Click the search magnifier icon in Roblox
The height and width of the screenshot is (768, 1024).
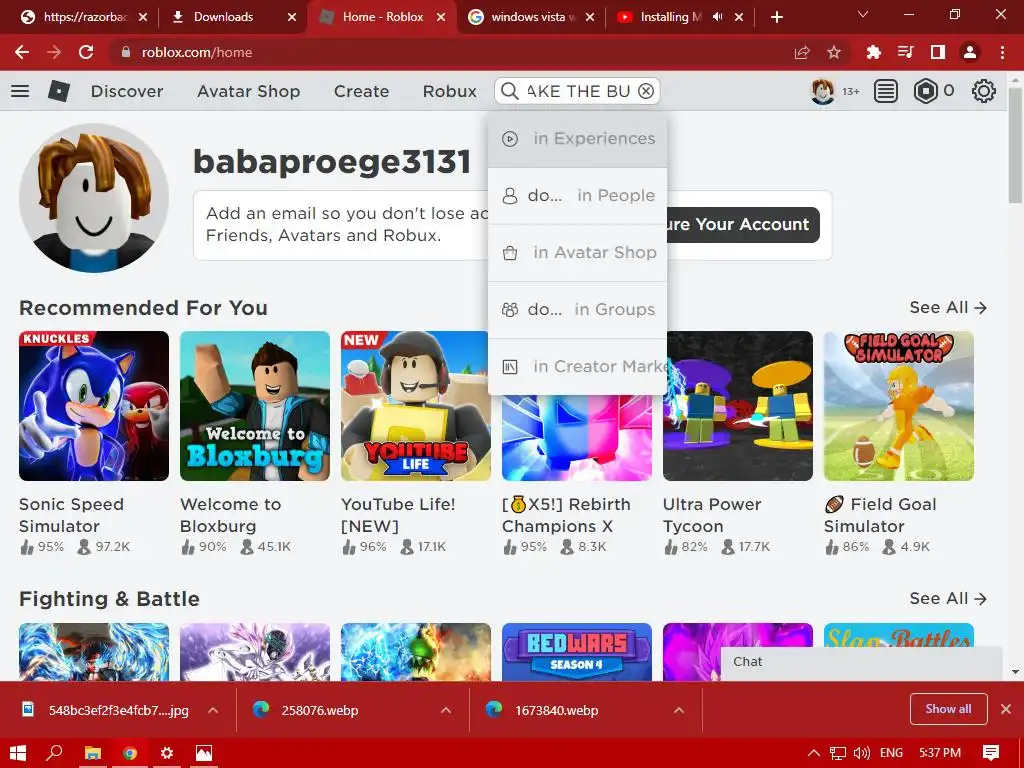click(x=509, y=91)
